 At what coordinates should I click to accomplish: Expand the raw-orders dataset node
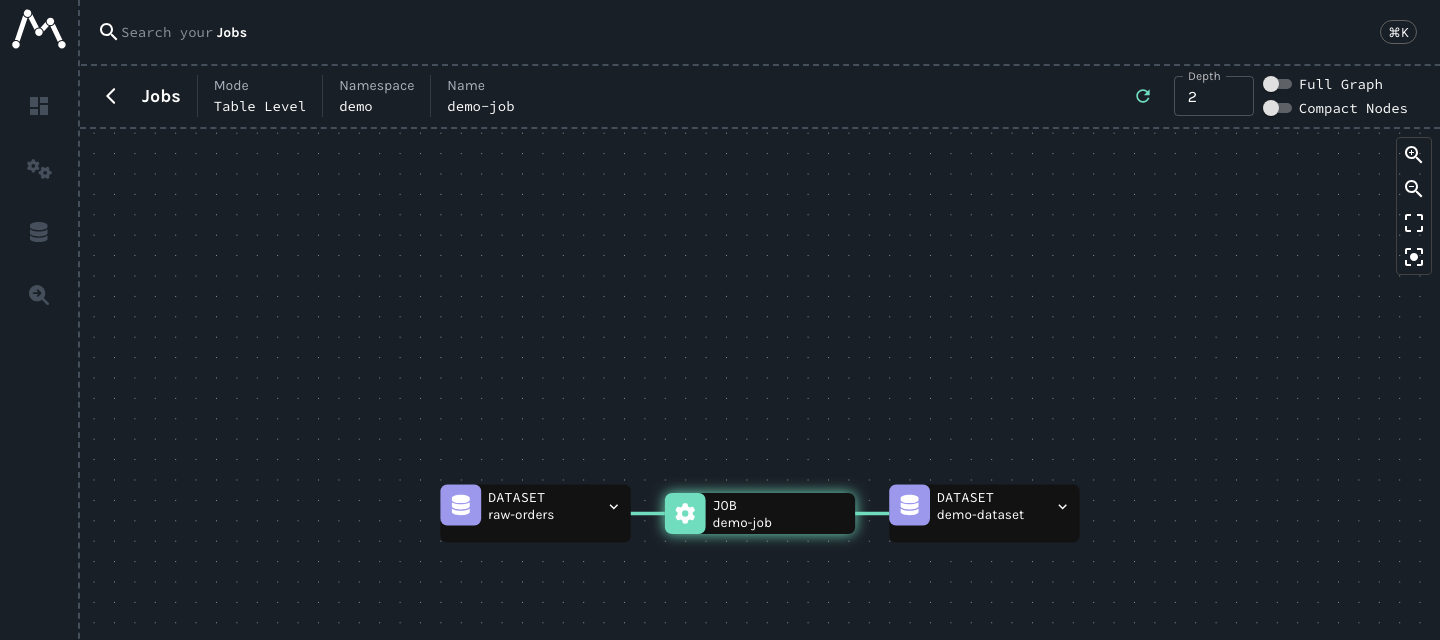point(614,507)
